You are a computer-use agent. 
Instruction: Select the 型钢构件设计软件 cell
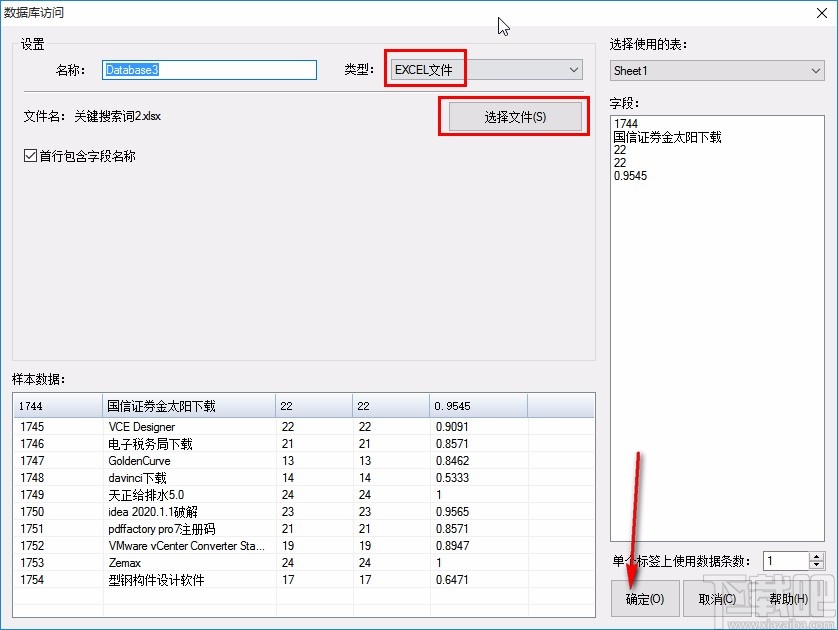pos(190,580)
